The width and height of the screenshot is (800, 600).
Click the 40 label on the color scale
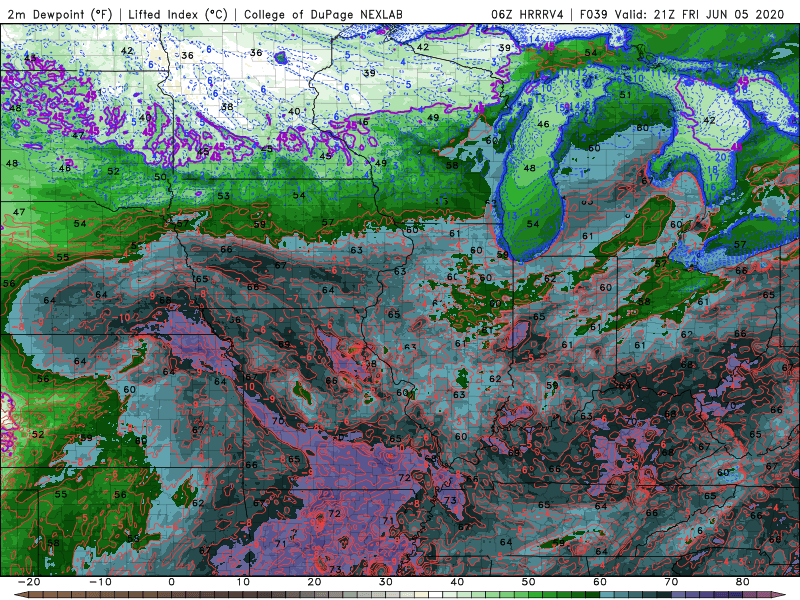[x=457, y=582]
